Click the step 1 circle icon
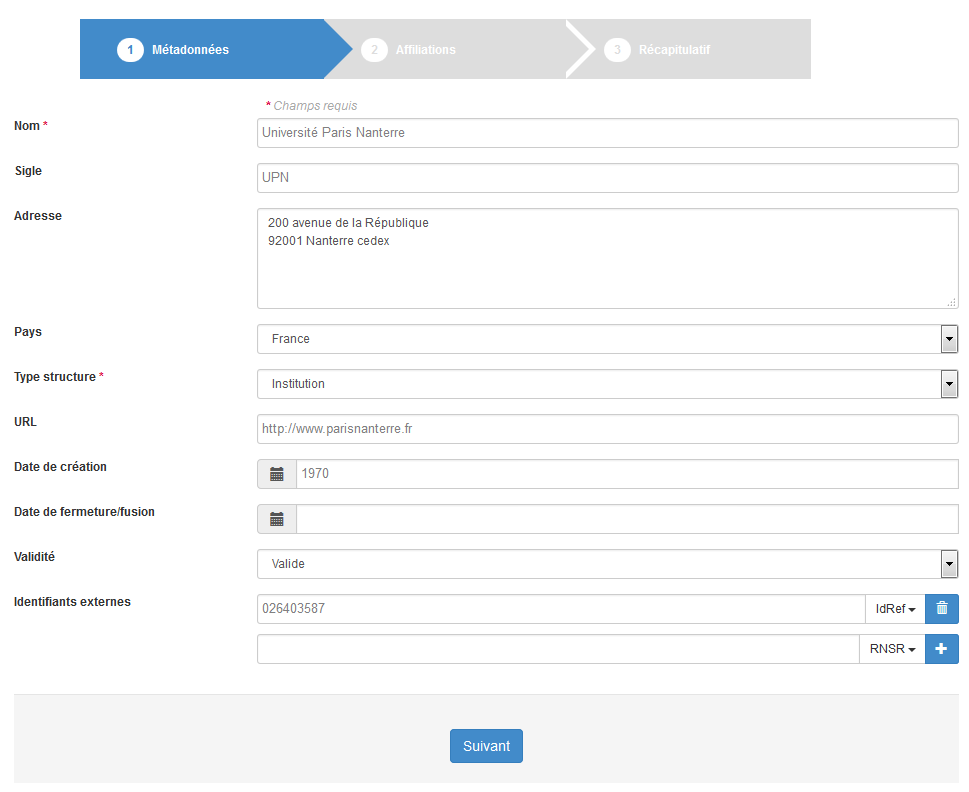 pyautogui.click(x=130, y=49)
